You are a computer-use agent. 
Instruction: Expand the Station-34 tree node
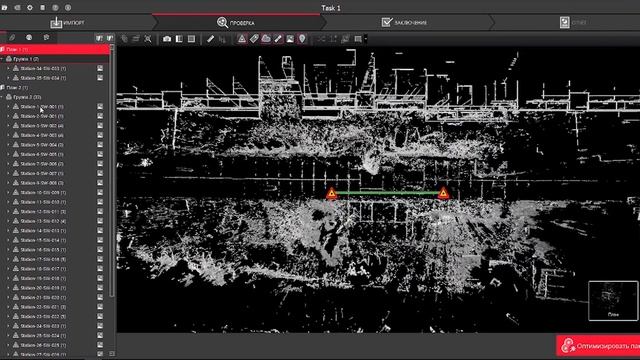point(8,69)
